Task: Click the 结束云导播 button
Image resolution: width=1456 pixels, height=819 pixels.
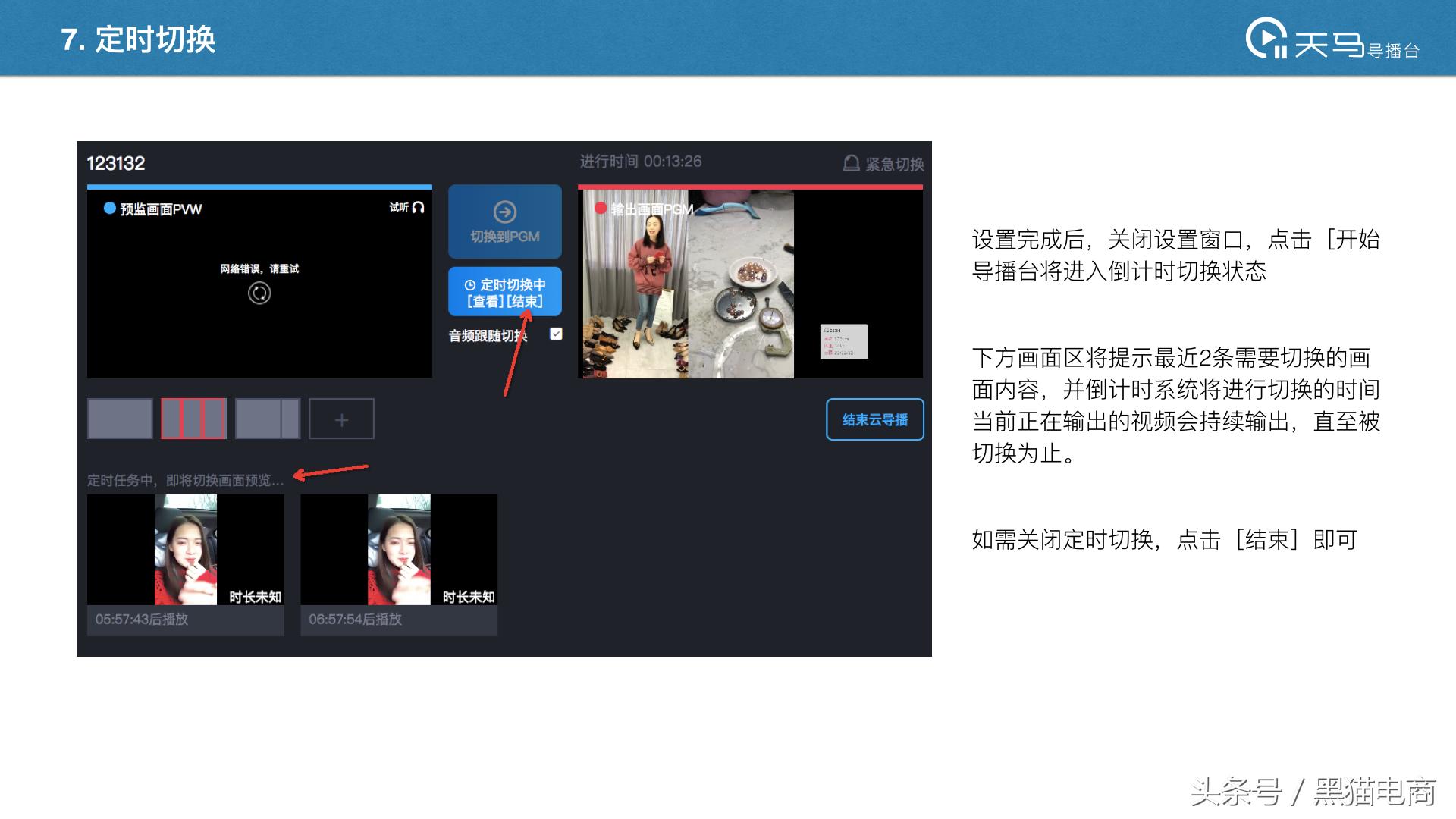Action: pyautogui.click(x=874, y=419)
